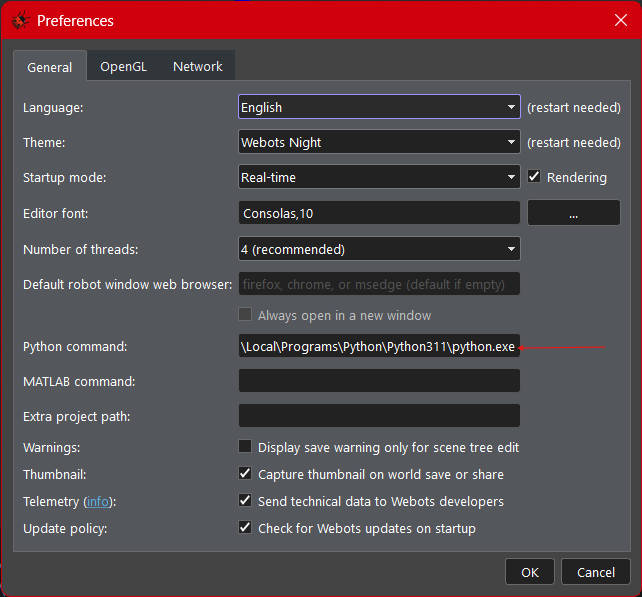Click the Webots ladybug icon in title bar
This screenshot has height=597, width=642.
pyautogui.click(x=19, y=20)
